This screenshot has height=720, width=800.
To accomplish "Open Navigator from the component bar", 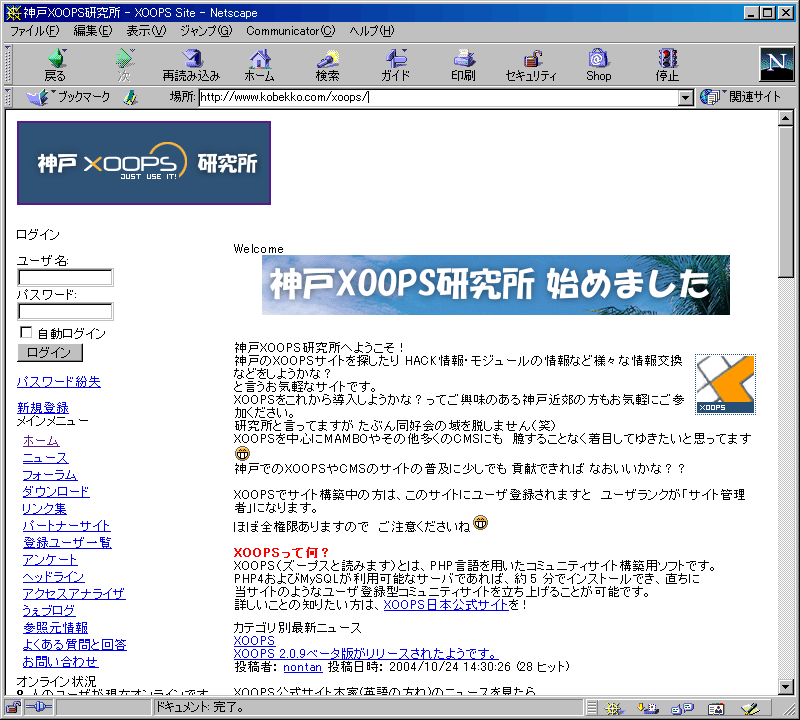I will tap(614, 708).
